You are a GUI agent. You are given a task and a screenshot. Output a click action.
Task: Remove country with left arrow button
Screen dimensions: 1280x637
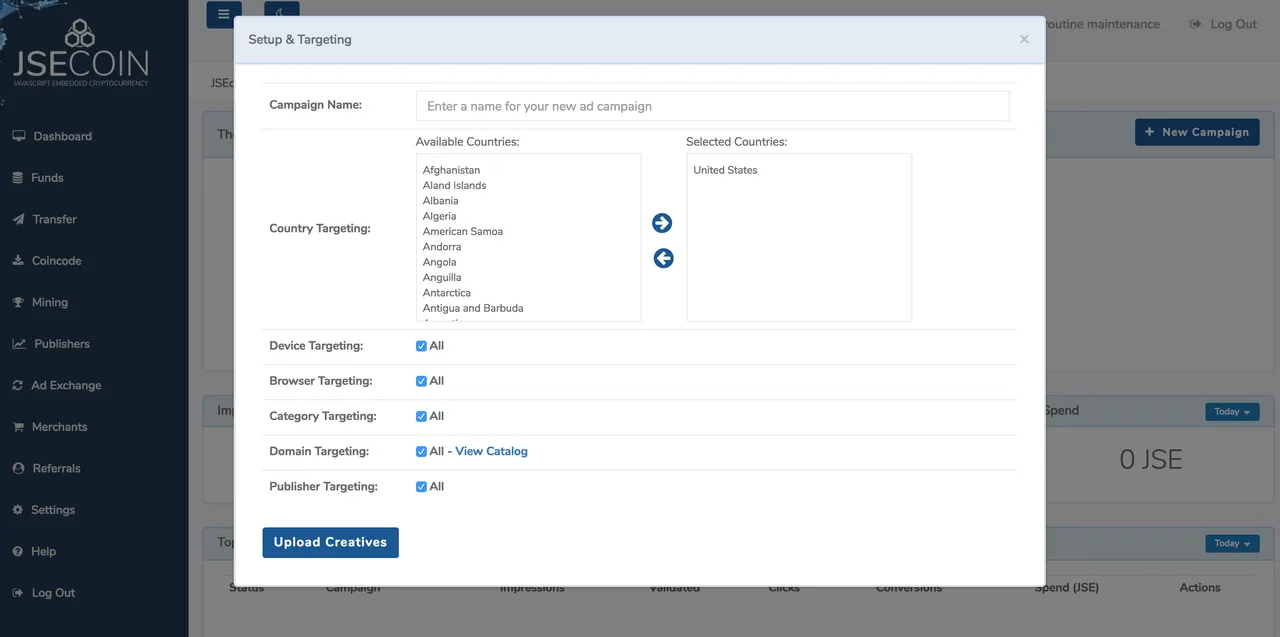tap(663, 258)
